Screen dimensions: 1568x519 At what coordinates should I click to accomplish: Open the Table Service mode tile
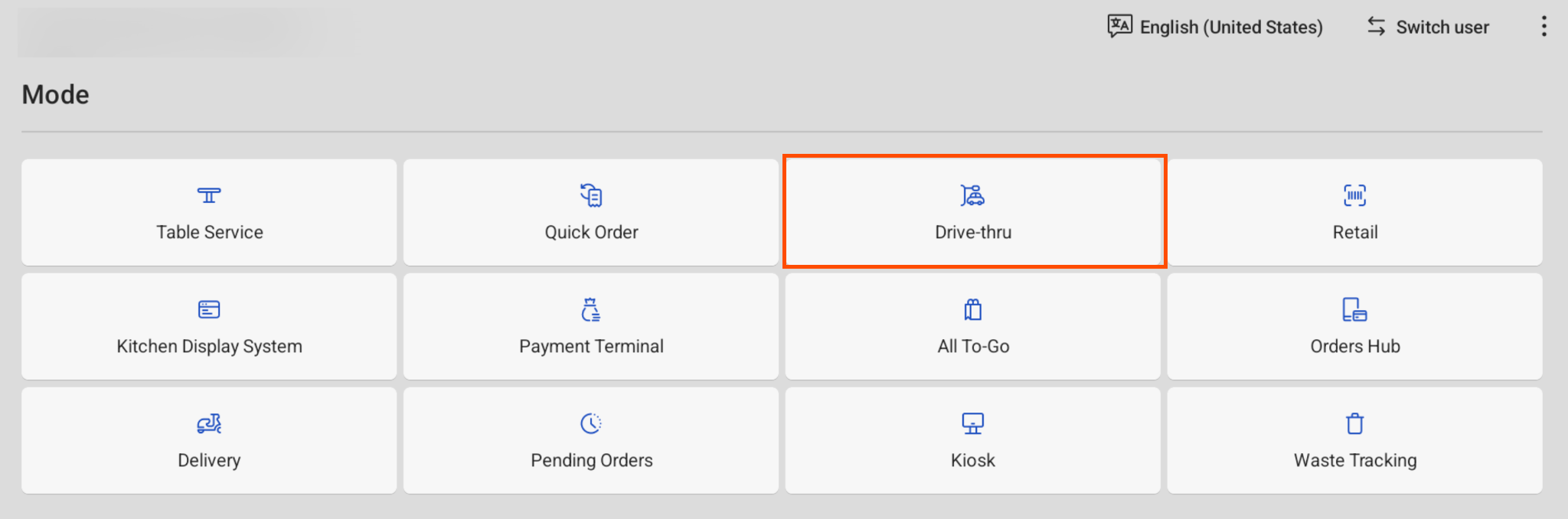click(209, 212)
